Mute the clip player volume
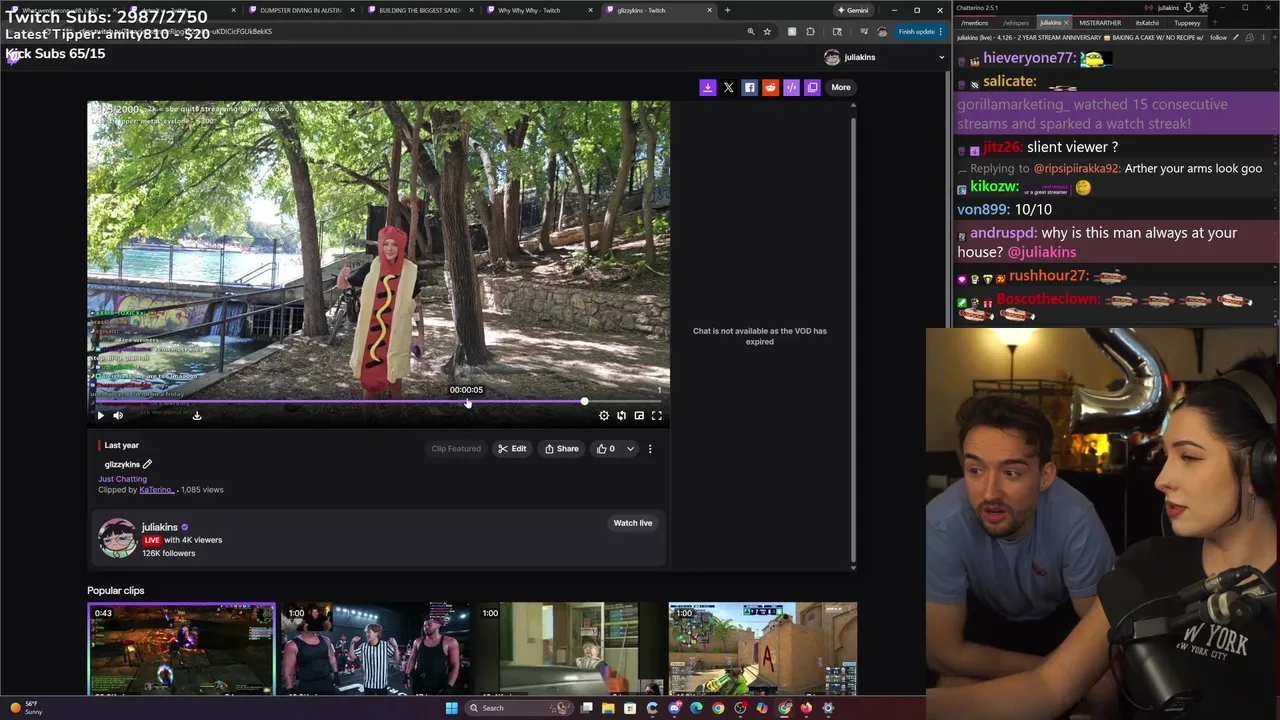1280x720 pixels. coord(118,415)
